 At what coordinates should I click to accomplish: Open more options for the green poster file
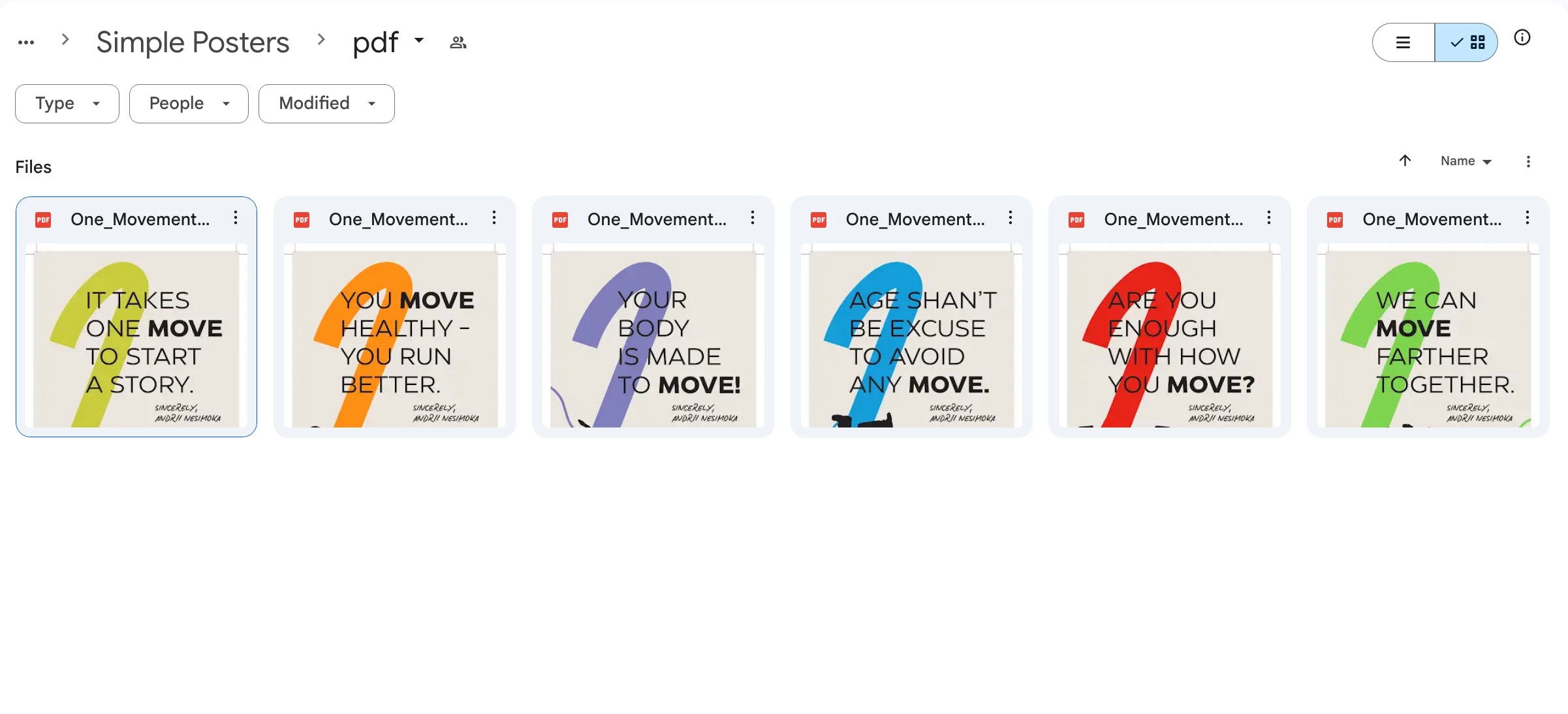click(1528, 218)
